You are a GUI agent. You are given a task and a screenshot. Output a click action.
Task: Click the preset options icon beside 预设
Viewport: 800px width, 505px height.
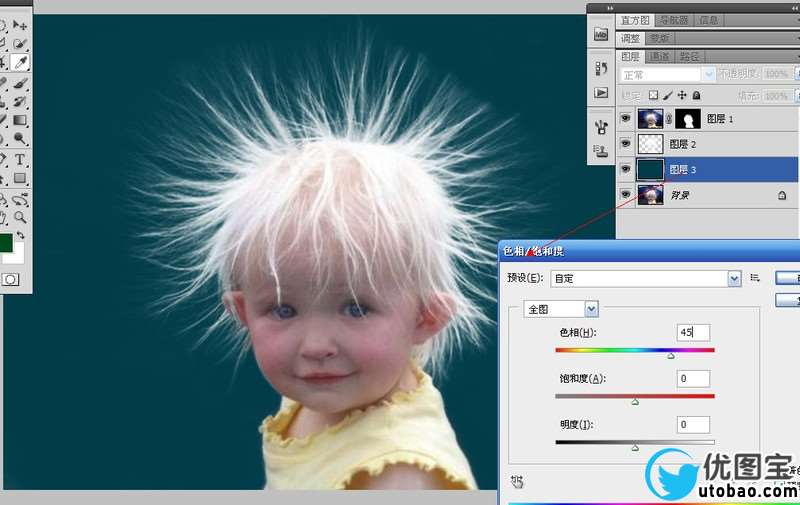[x=755, y=278]
